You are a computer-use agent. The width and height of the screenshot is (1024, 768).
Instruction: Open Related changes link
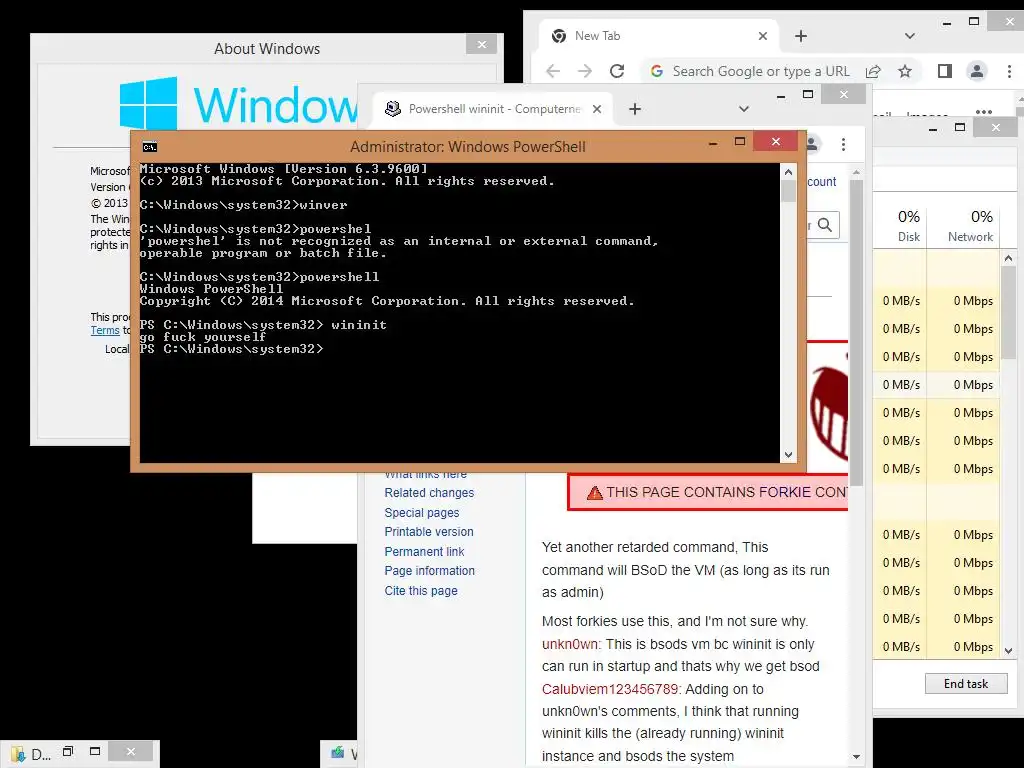pyautogui.click(x=429, y=493)
